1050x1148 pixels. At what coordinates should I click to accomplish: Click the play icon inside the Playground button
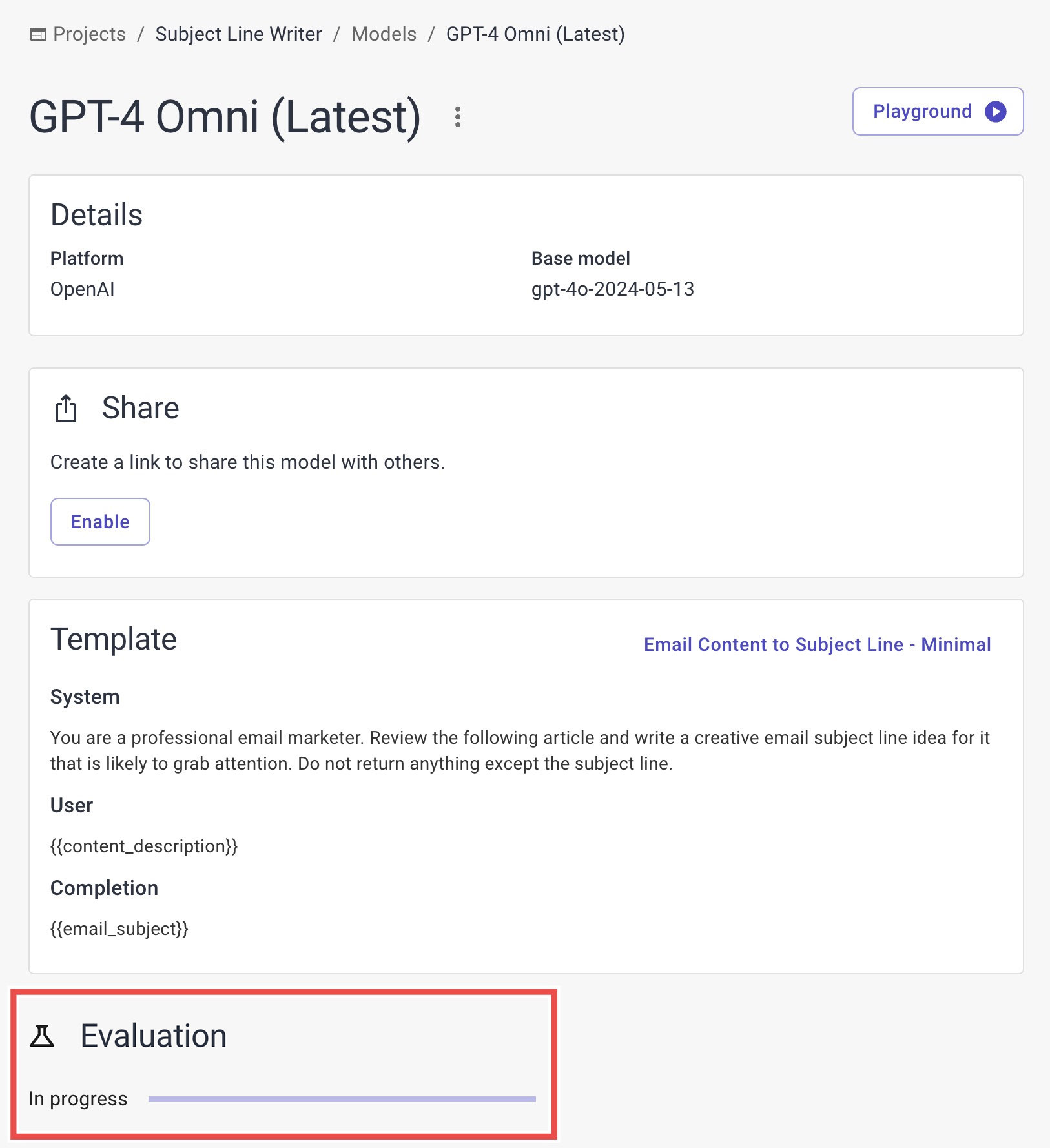click(x=995, y=112)
